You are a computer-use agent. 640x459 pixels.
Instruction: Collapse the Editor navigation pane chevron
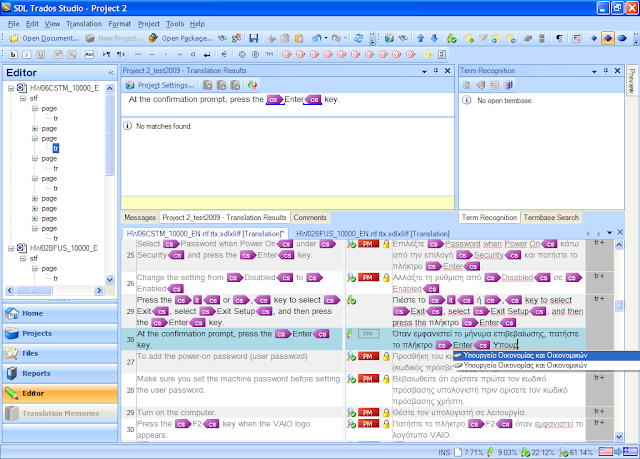pos(111,73)
